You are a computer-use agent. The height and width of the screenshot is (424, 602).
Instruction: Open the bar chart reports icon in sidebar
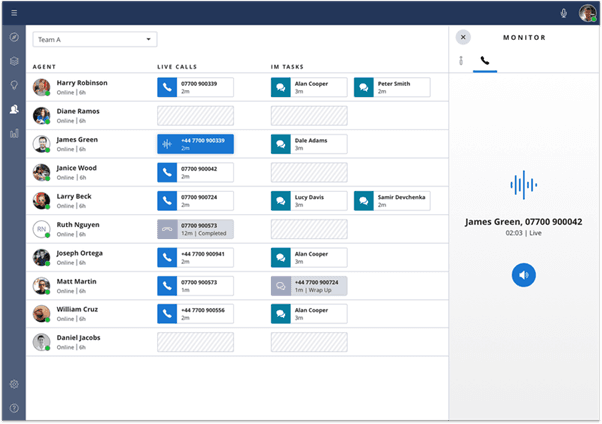pyautogui.click(x=14, y=133)
